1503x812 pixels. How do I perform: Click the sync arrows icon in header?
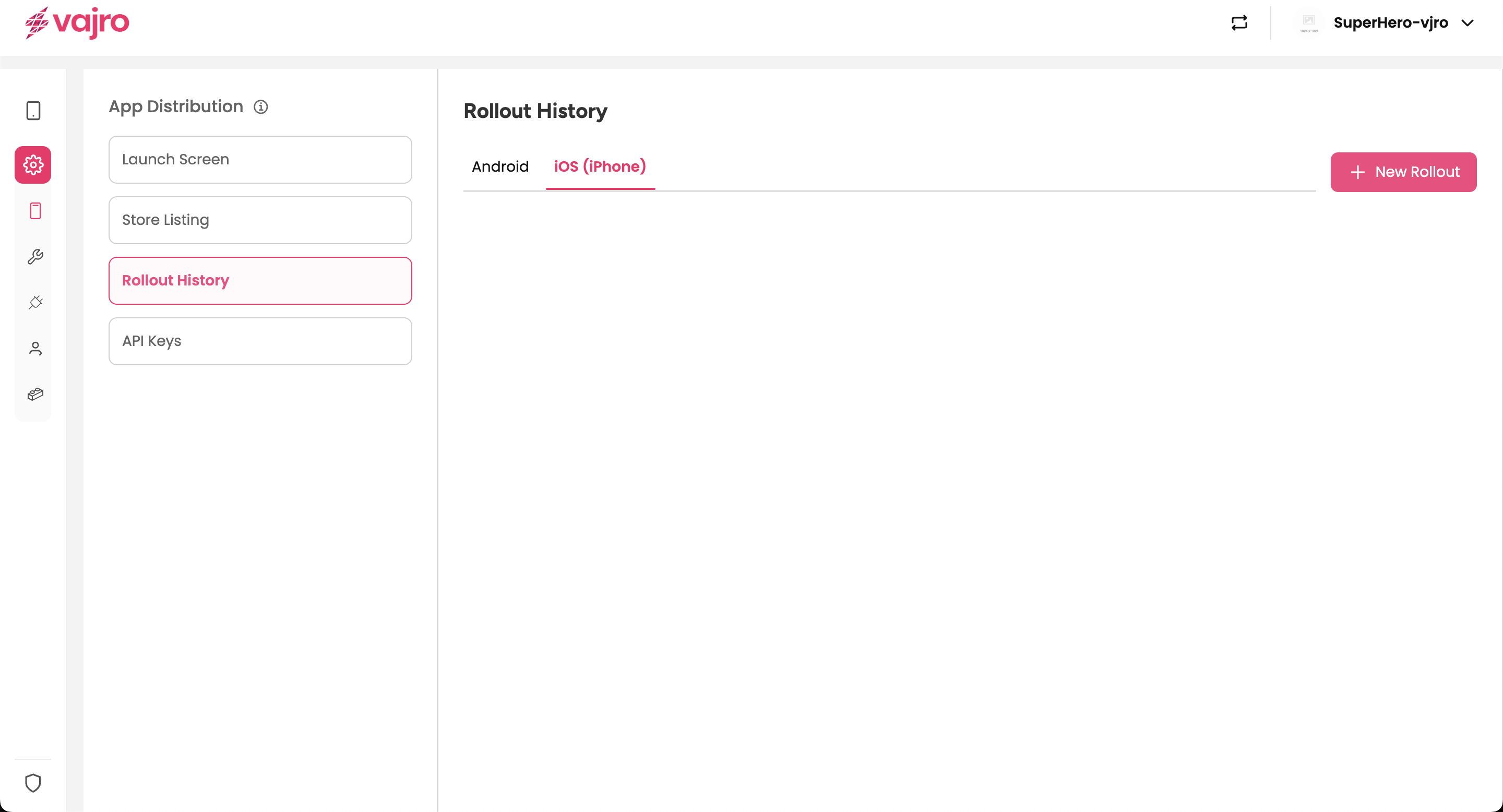tap(1239, 23)
